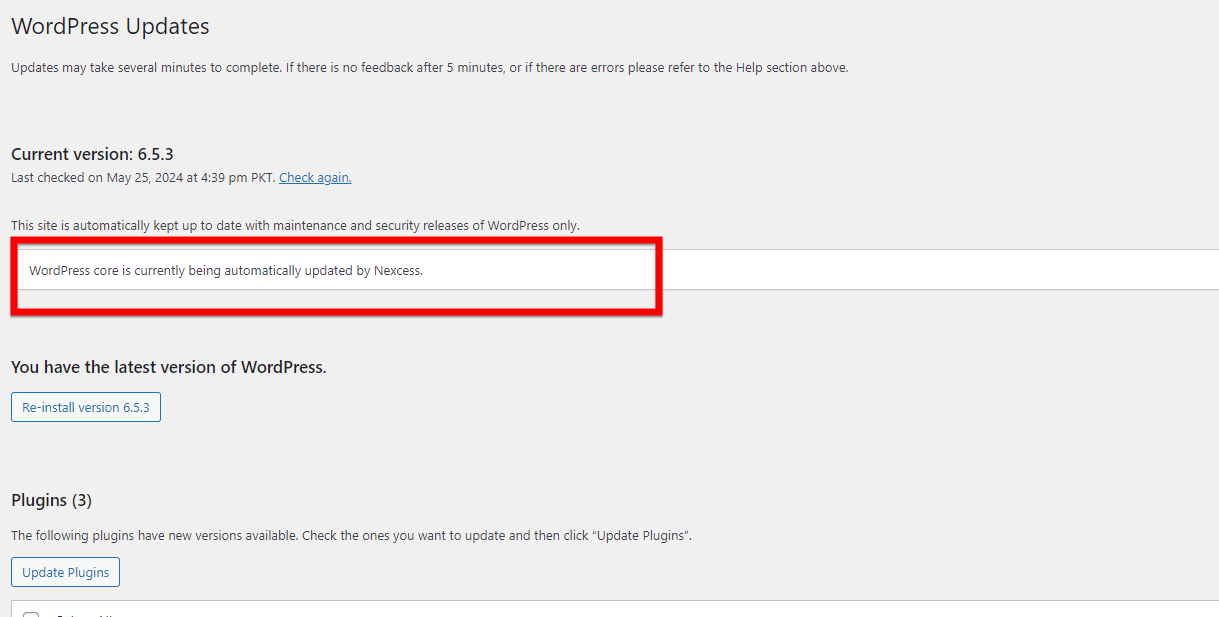The width and height of the screenshot is (1219, 617).
Task: Click "You have the latest version" heading
Action: pyautogui.click(x=169, y=367)
